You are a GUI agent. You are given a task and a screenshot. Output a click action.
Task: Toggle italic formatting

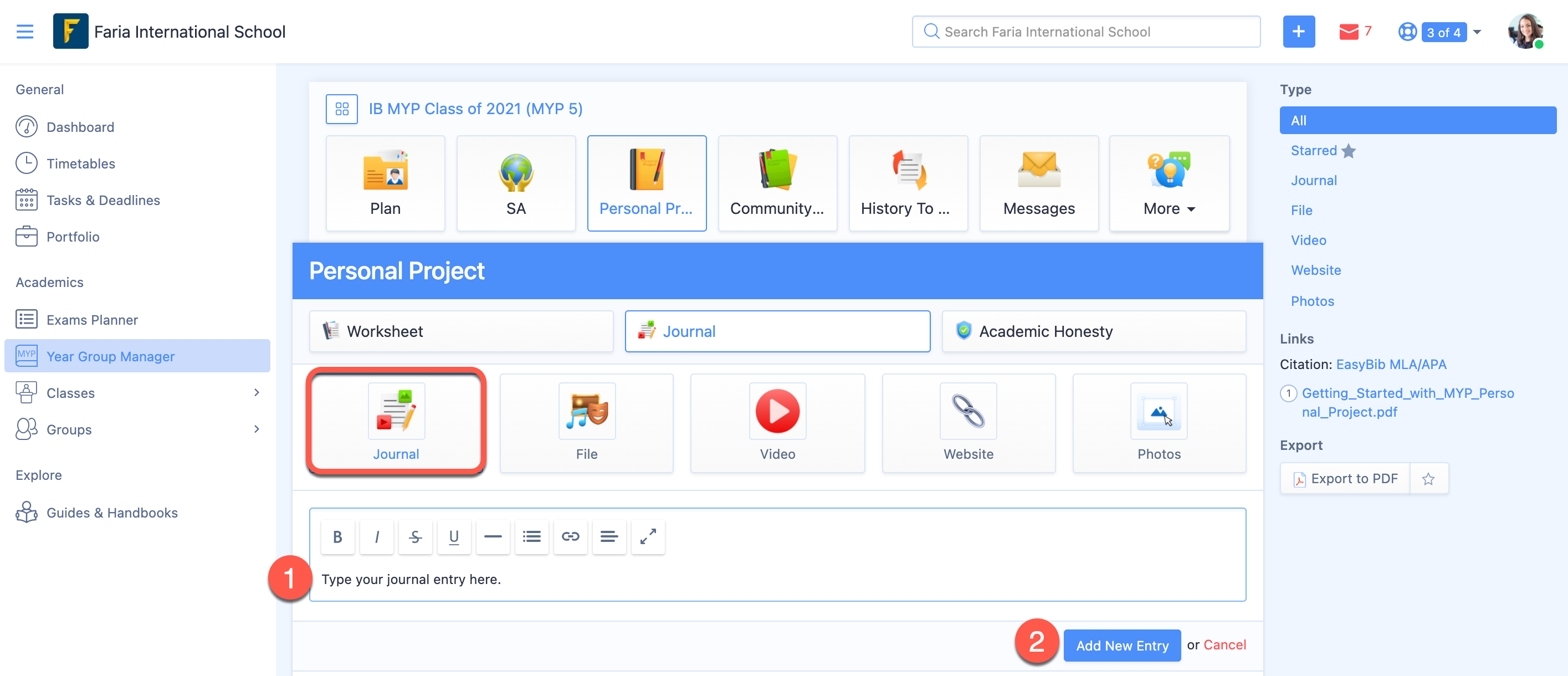point(377,536)
